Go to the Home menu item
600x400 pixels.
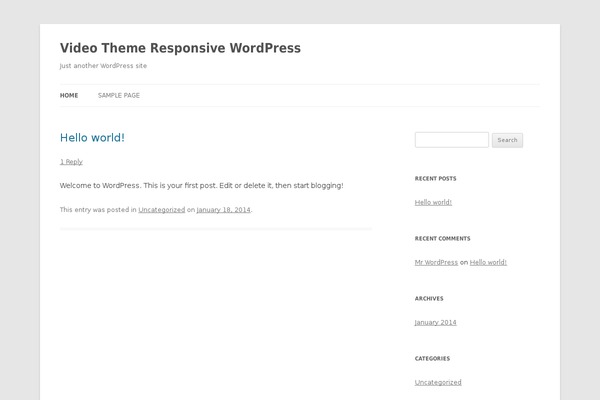pyautogui.click(x=69, y=95)
